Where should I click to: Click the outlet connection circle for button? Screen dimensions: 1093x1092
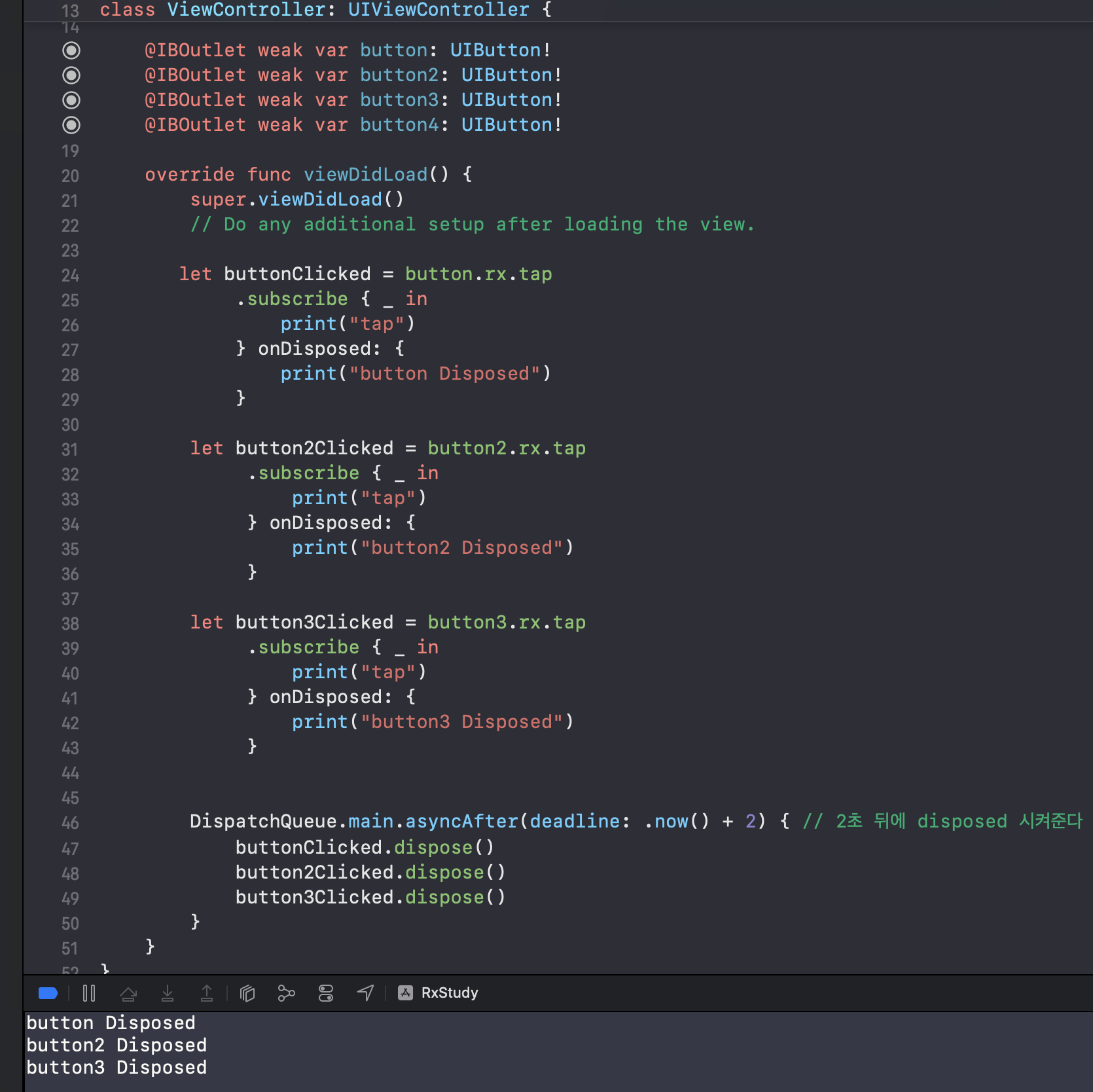[x=71, y=50]
